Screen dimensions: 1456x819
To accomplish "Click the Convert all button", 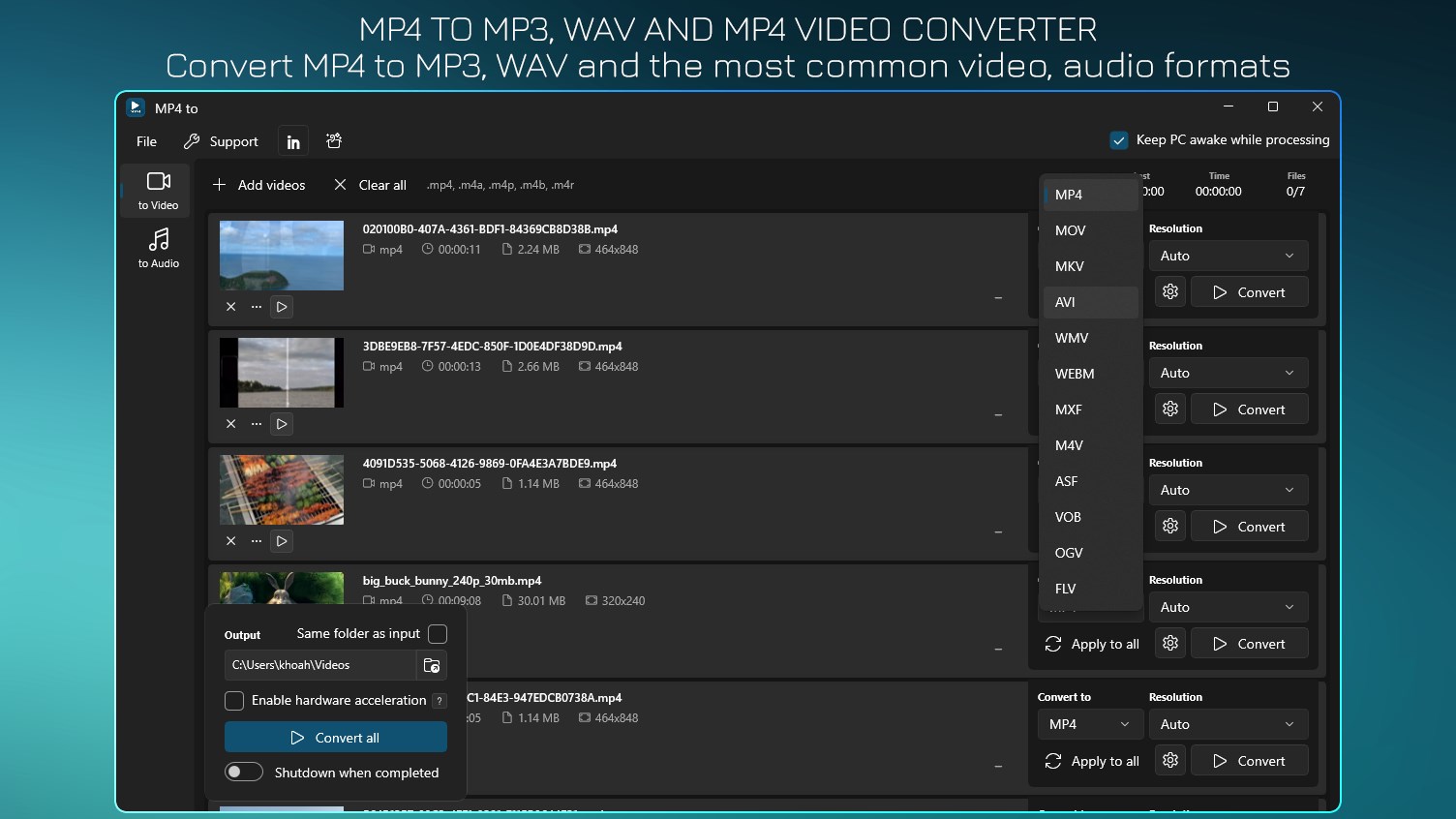I will point(335,737).
